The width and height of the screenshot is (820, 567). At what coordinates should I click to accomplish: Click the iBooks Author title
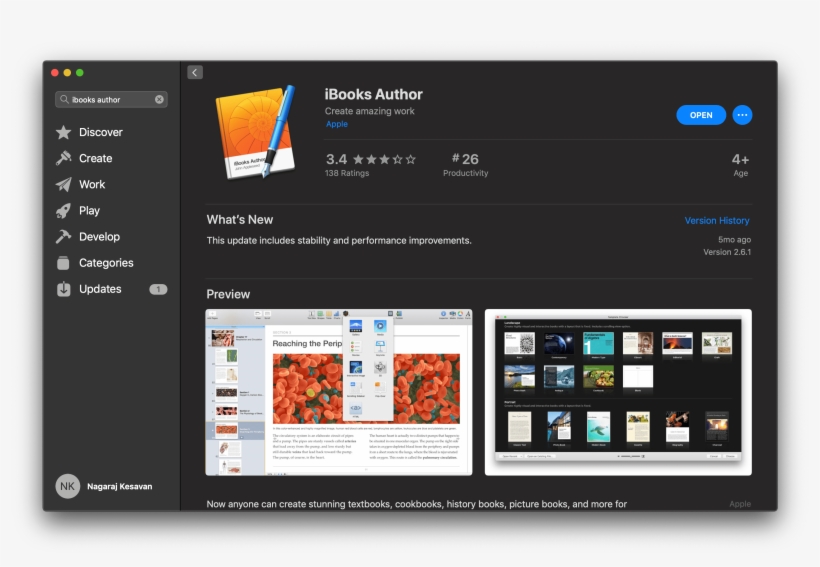click(373, 94)
